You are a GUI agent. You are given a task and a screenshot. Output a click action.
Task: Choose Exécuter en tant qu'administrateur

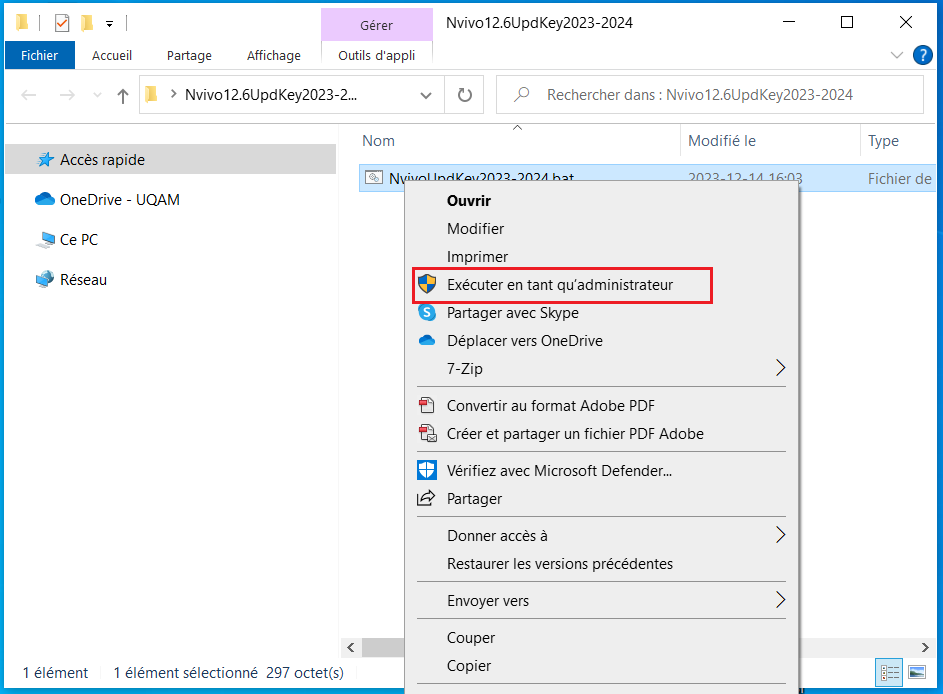click(560, 285)
